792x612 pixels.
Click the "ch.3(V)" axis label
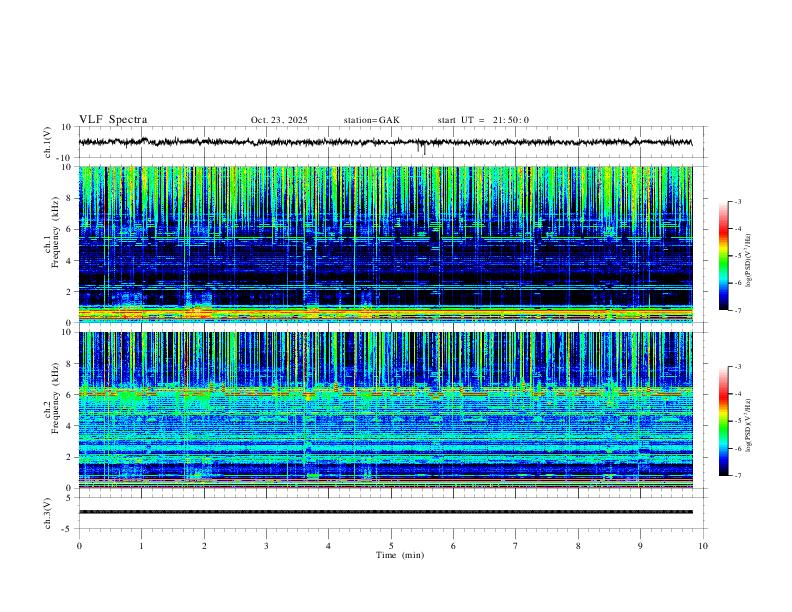48,513
